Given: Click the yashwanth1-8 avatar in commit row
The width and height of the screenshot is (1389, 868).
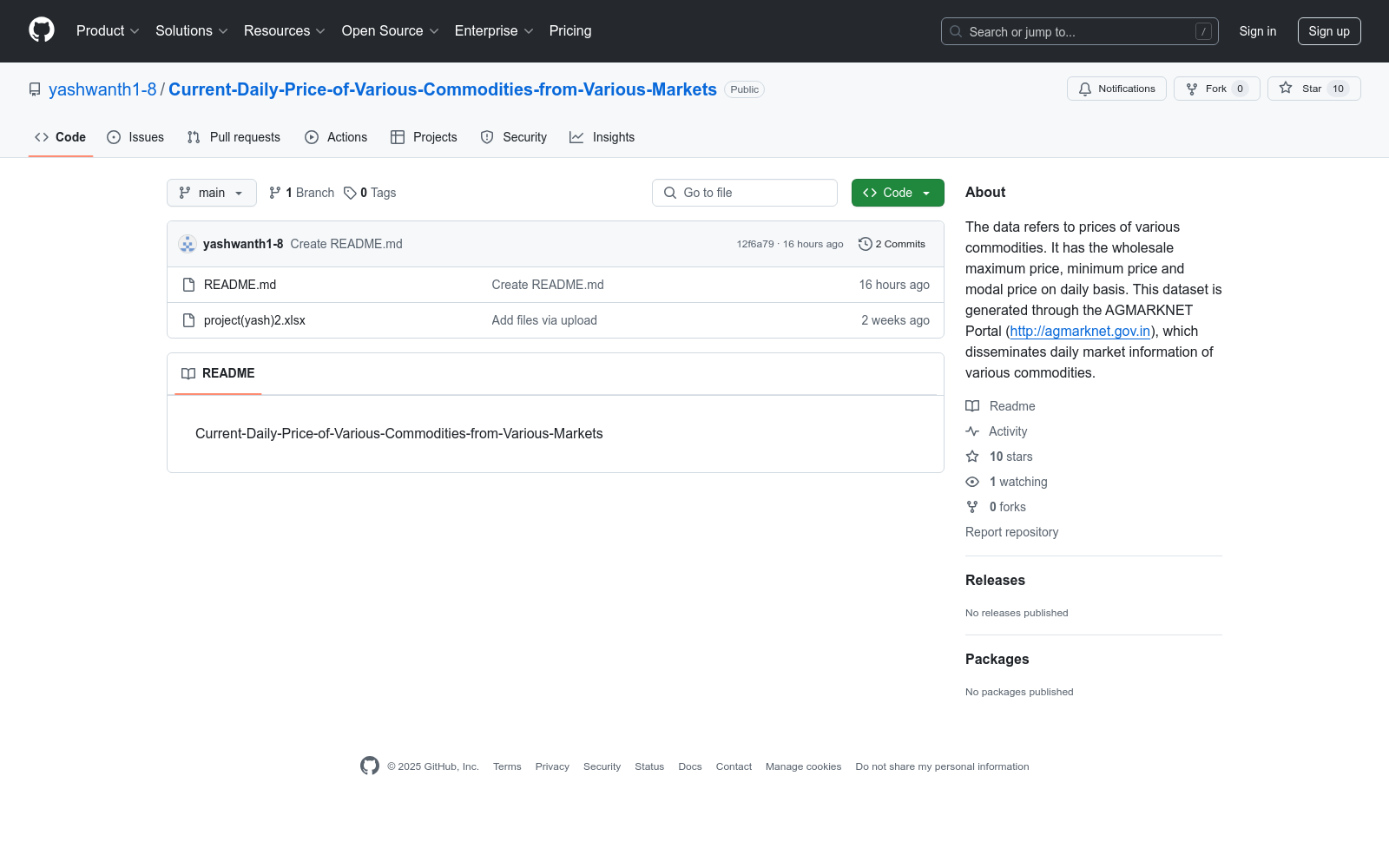Looking at the screenshot, I should point(188,244).
